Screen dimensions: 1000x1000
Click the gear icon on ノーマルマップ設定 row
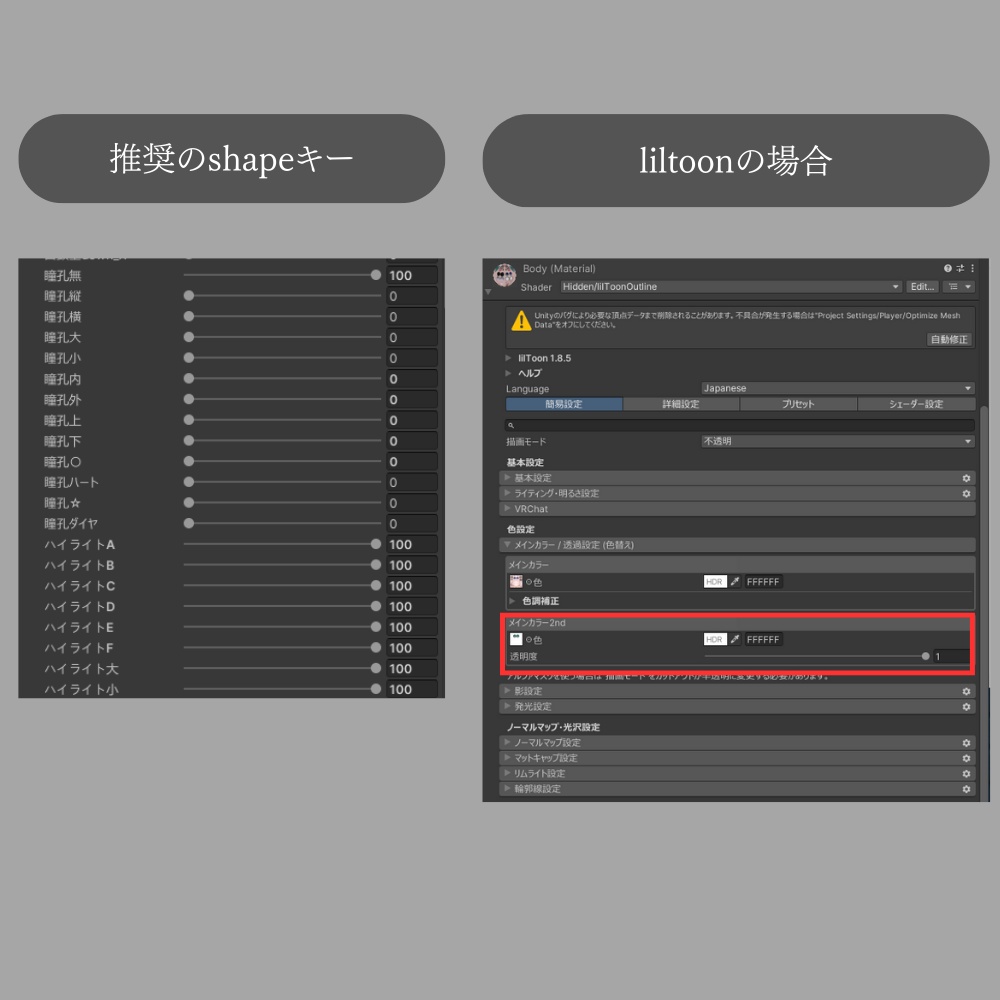pos(966,743)
